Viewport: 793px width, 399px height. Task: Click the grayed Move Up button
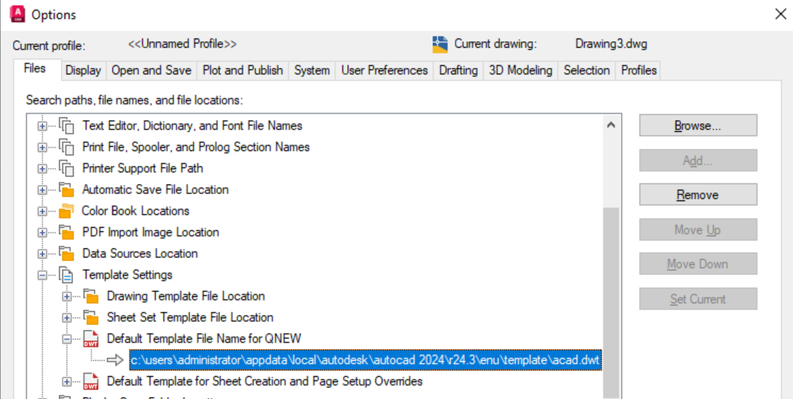(x=698, y=230)
